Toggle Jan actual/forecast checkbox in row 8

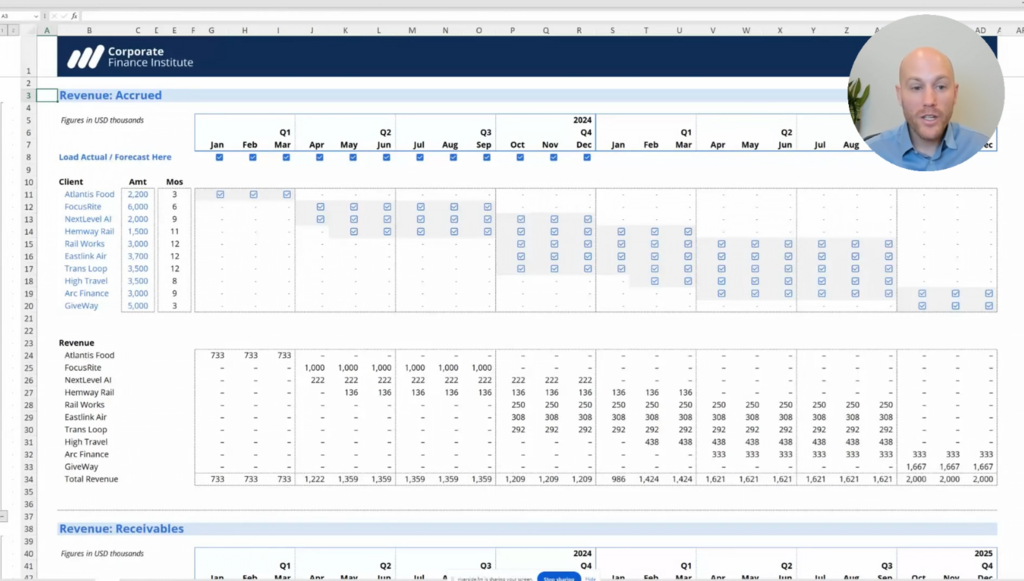click(219, 157)
